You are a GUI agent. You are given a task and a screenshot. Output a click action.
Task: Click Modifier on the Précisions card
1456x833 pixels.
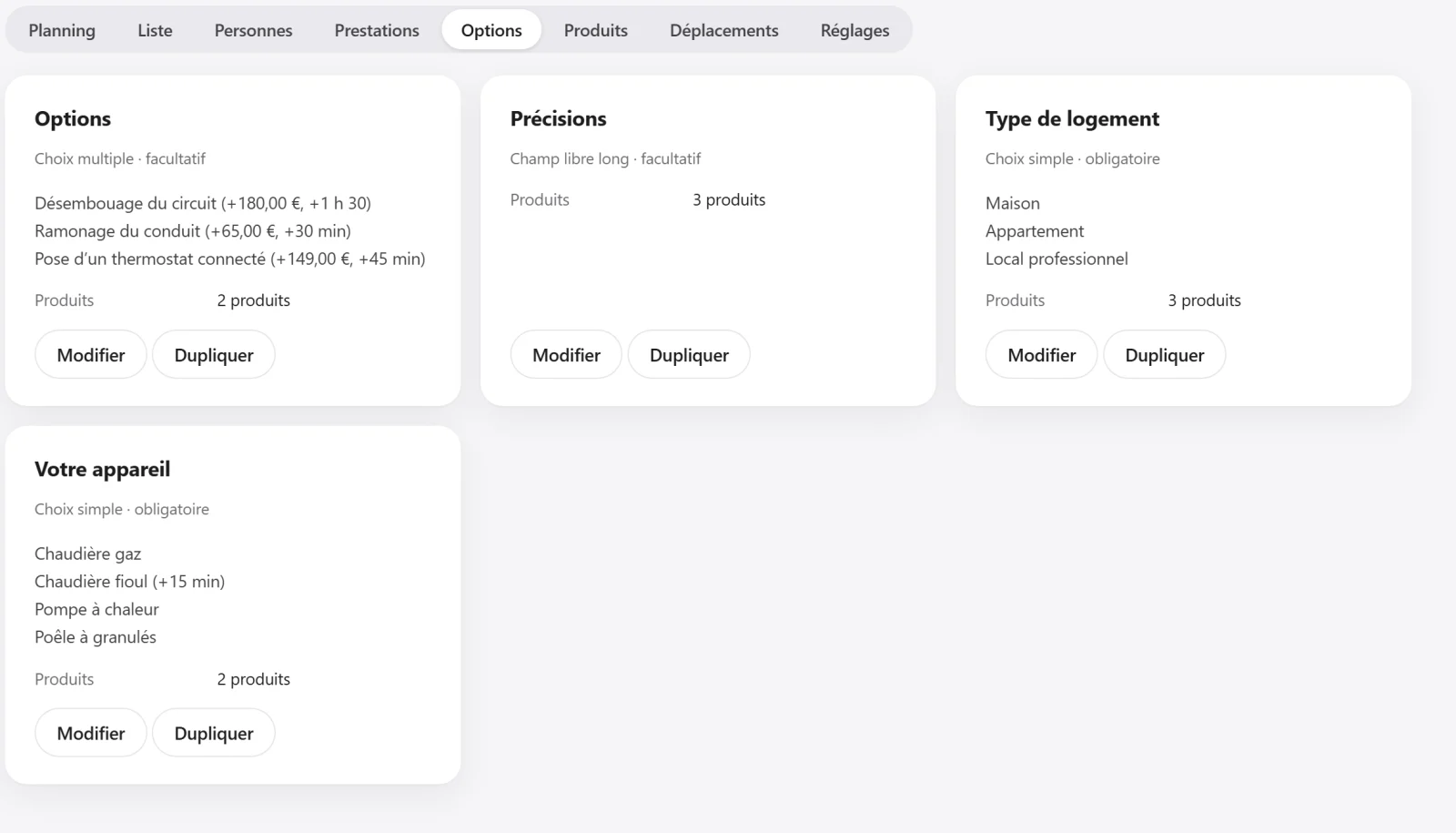point(566,355)
